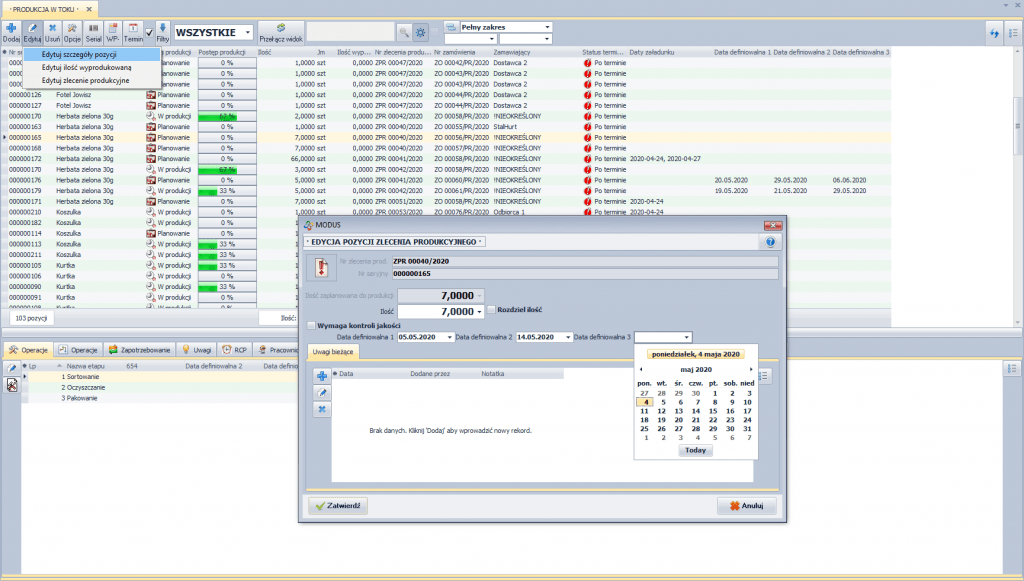Click the magnifier search icon

[404, 32]
